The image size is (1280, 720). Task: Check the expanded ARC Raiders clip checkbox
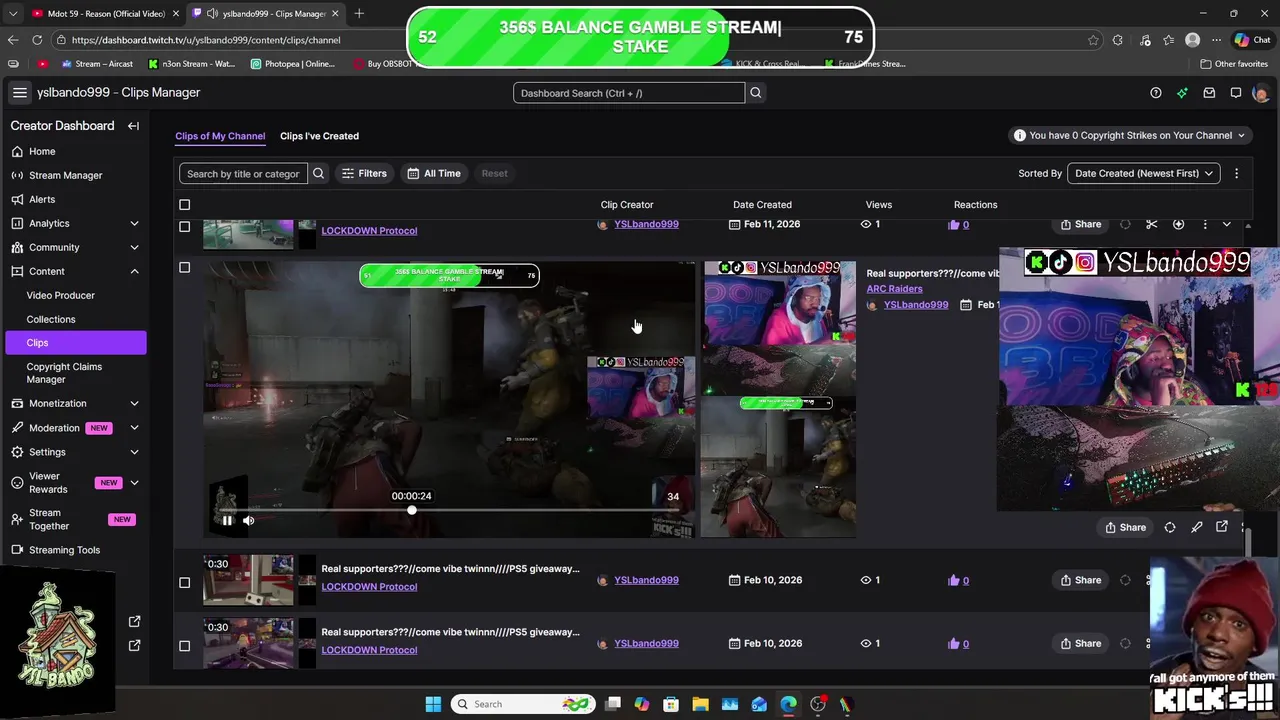click(184, 267)
